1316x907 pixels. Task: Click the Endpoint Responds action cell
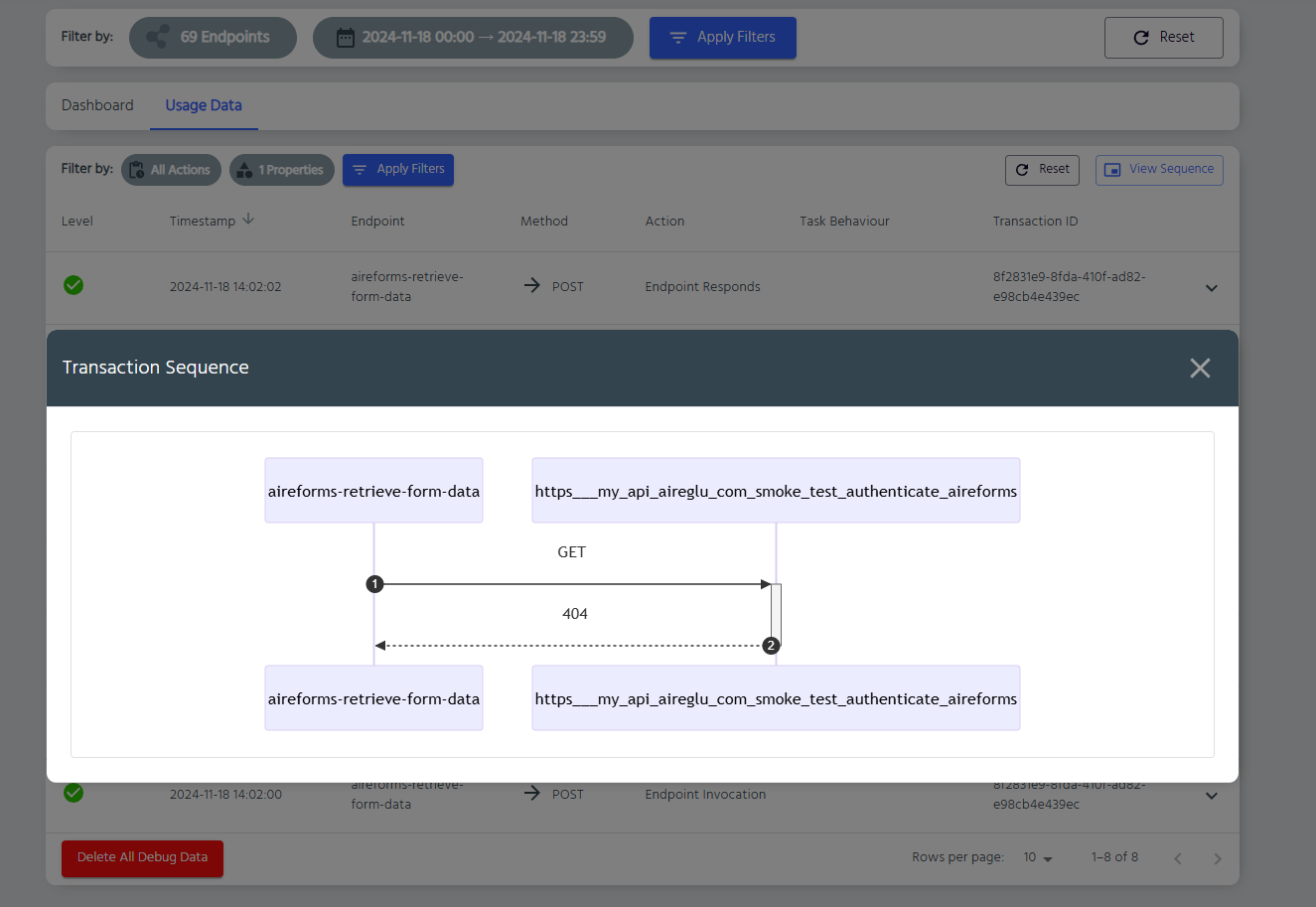(702, 287)
